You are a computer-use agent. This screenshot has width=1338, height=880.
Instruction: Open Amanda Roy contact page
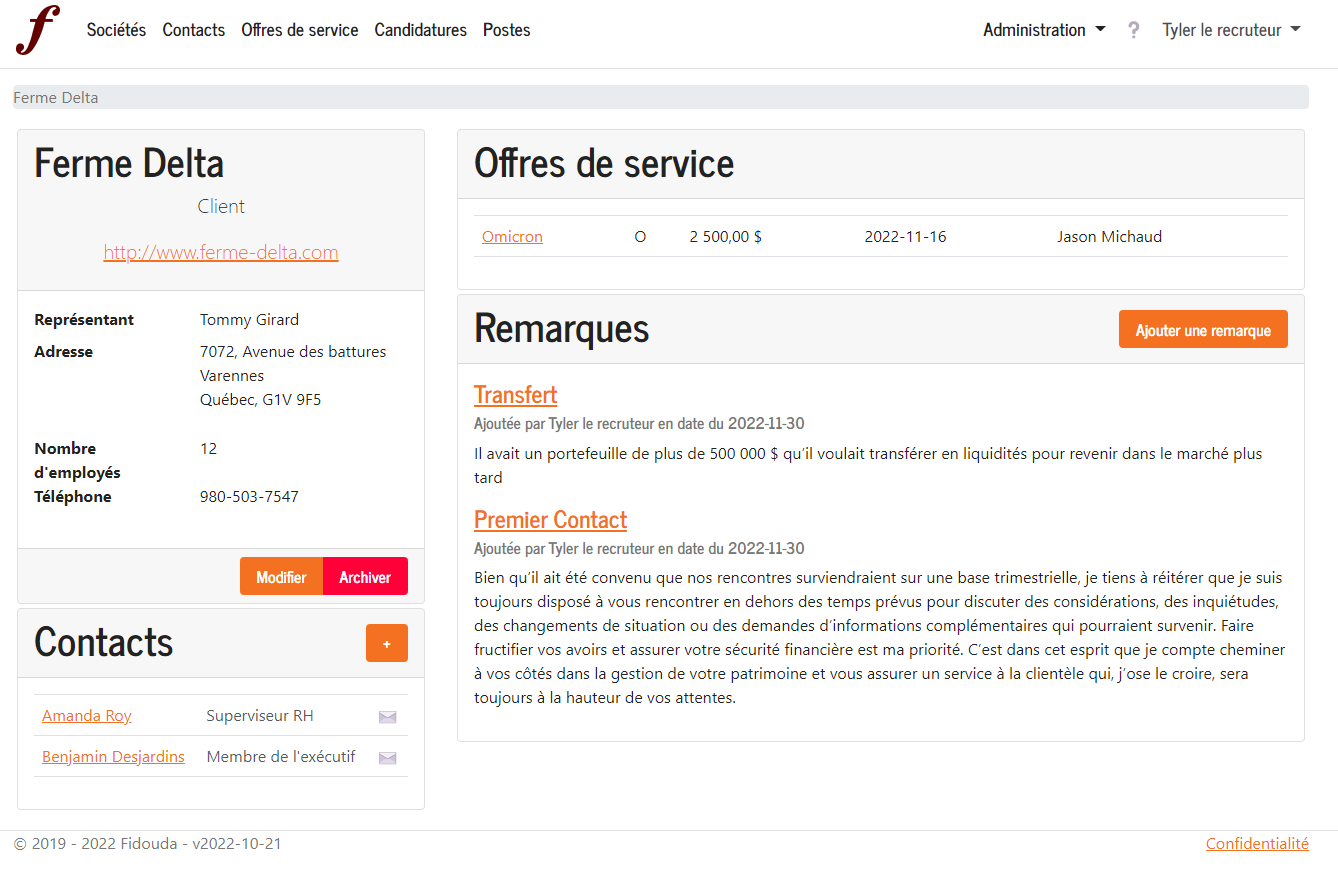(87, 716)
